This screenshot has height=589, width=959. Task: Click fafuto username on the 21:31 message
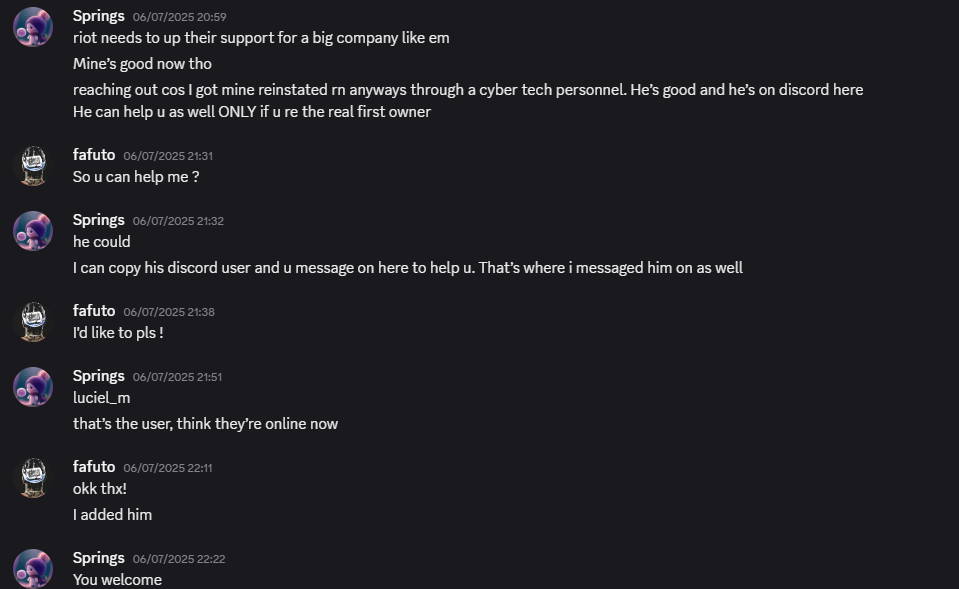[x=94, y=155]
